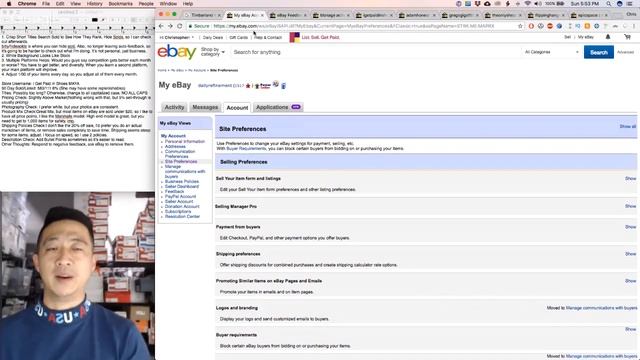Click the eBay logo
Image resolution: width=640 pixels, height=360 pixels.
point(177,52)
